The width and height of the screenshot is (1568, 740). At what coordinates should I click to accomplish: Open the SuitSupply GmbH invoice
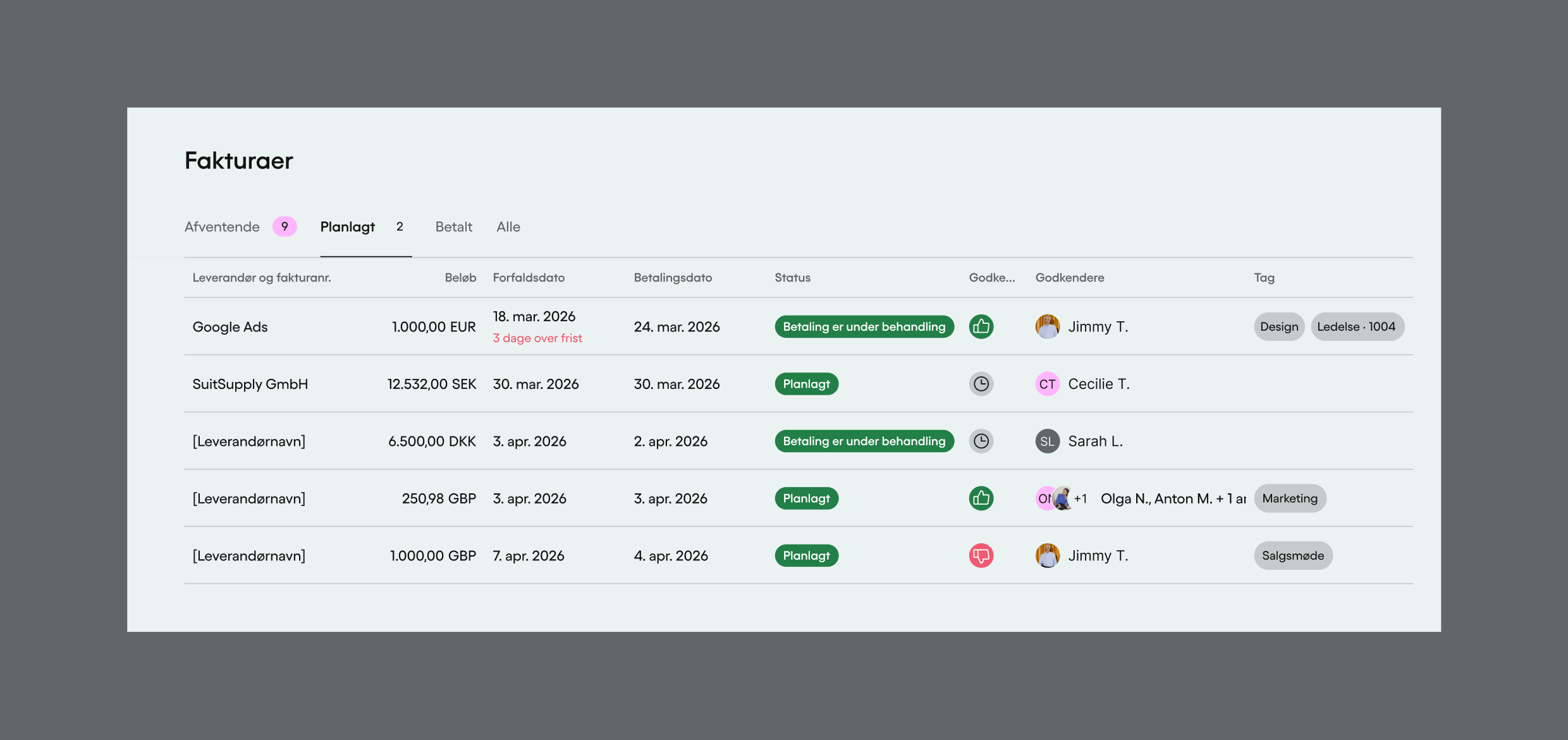tap(250, 384)
